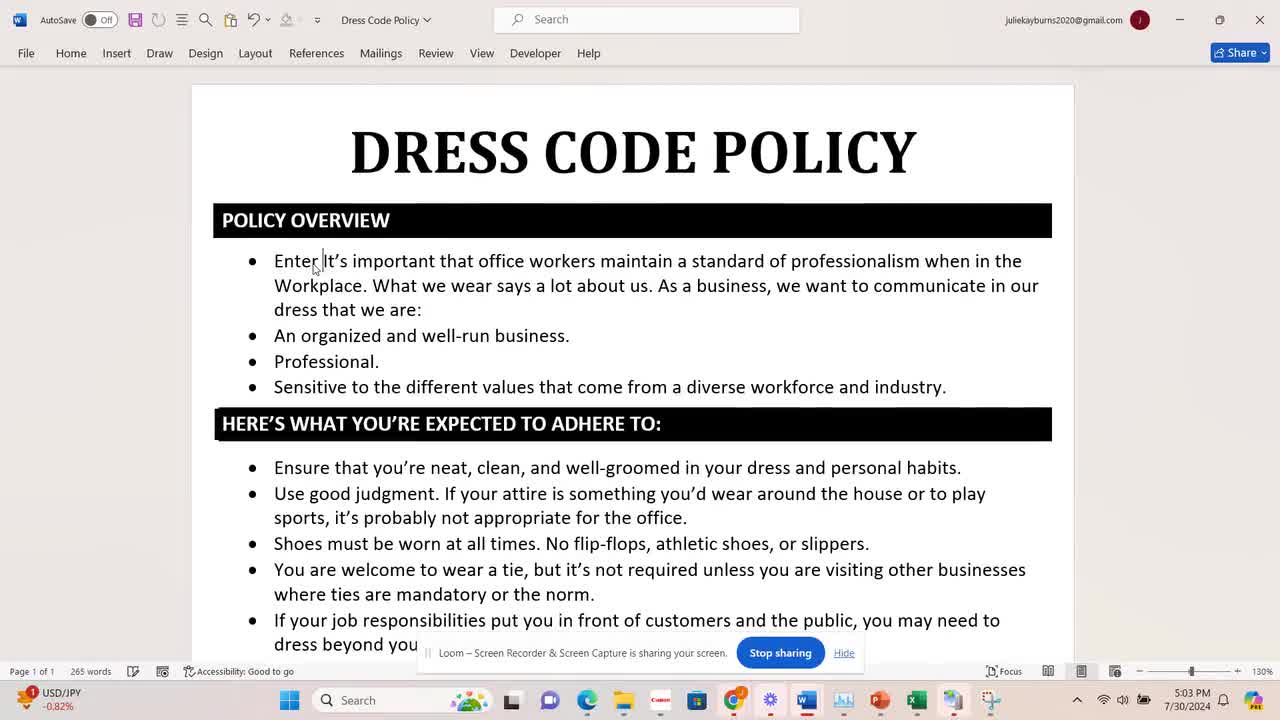Expand the Undo history dropdown arrow
Image resolution: width=1280 pixels, height=720 pixels.
[268, 20]
